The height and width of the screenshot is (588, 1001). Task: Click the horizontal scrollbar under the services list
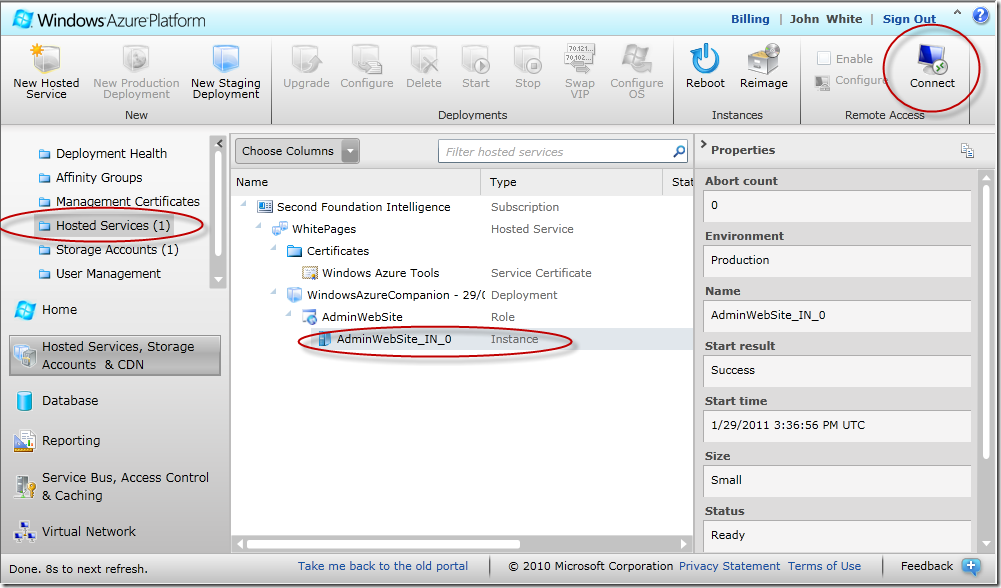[383, 545]
